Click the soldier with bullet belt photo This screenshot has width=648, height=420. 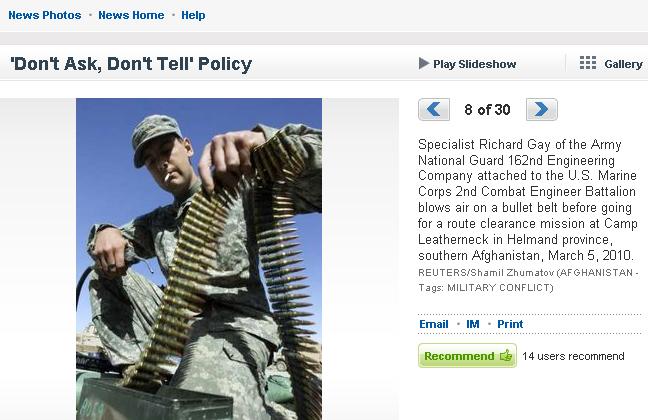199,258
